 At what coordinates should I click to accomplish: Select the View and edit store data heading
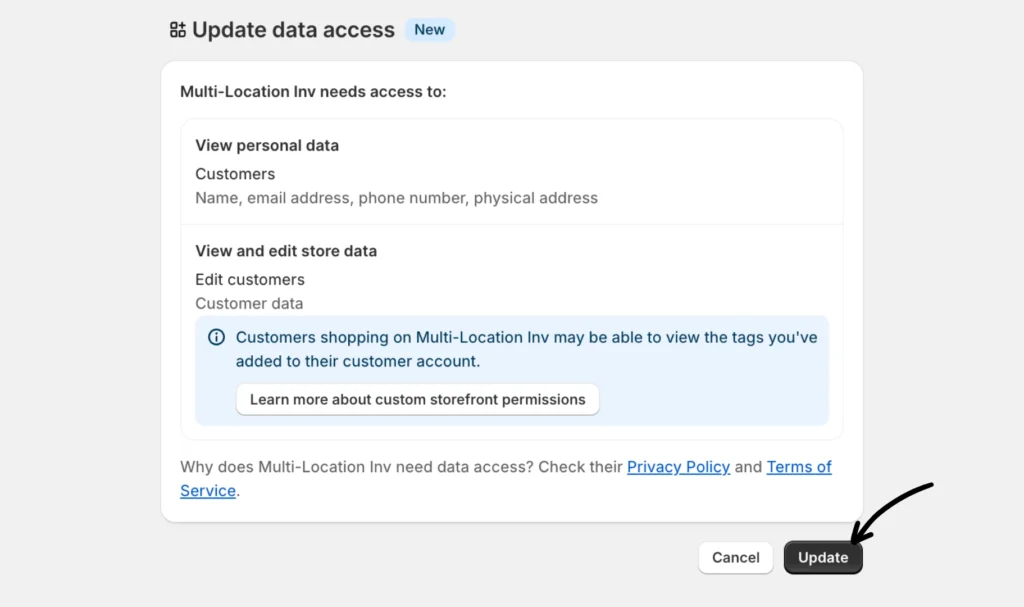tap(286, 251)
